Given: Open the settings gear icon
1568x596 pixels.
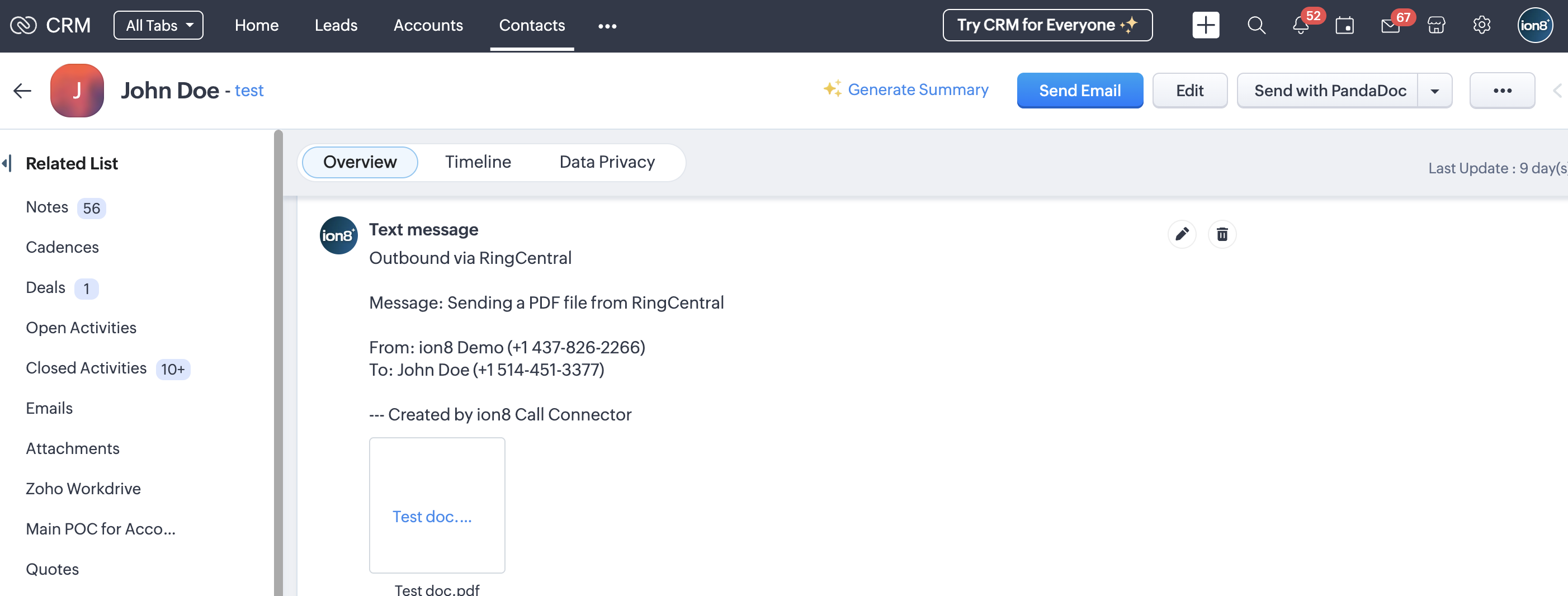Looking at the screenshot, I should (x=1481, y=25).
